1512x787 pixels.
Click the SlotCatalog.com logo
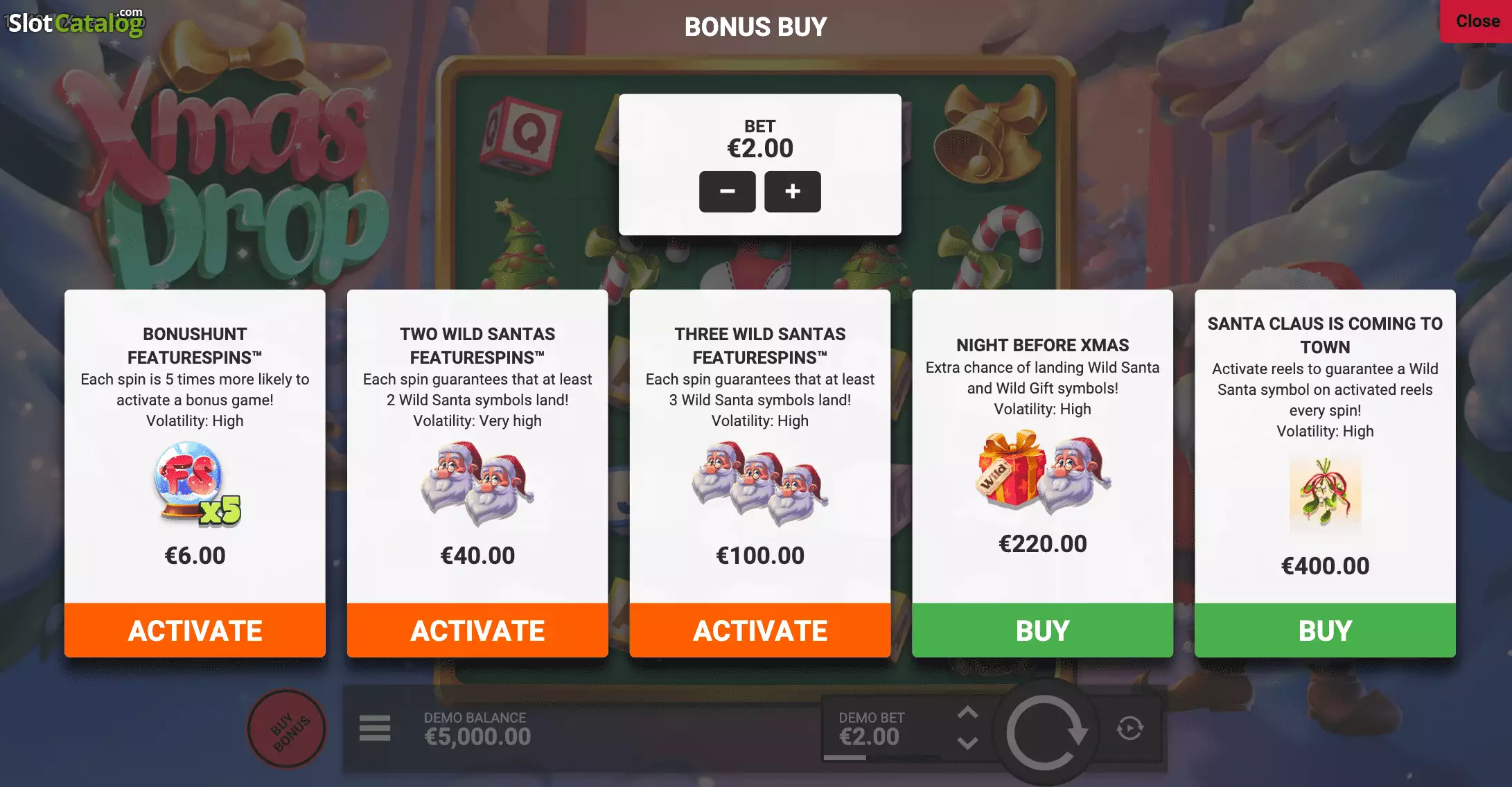(75, 22)
